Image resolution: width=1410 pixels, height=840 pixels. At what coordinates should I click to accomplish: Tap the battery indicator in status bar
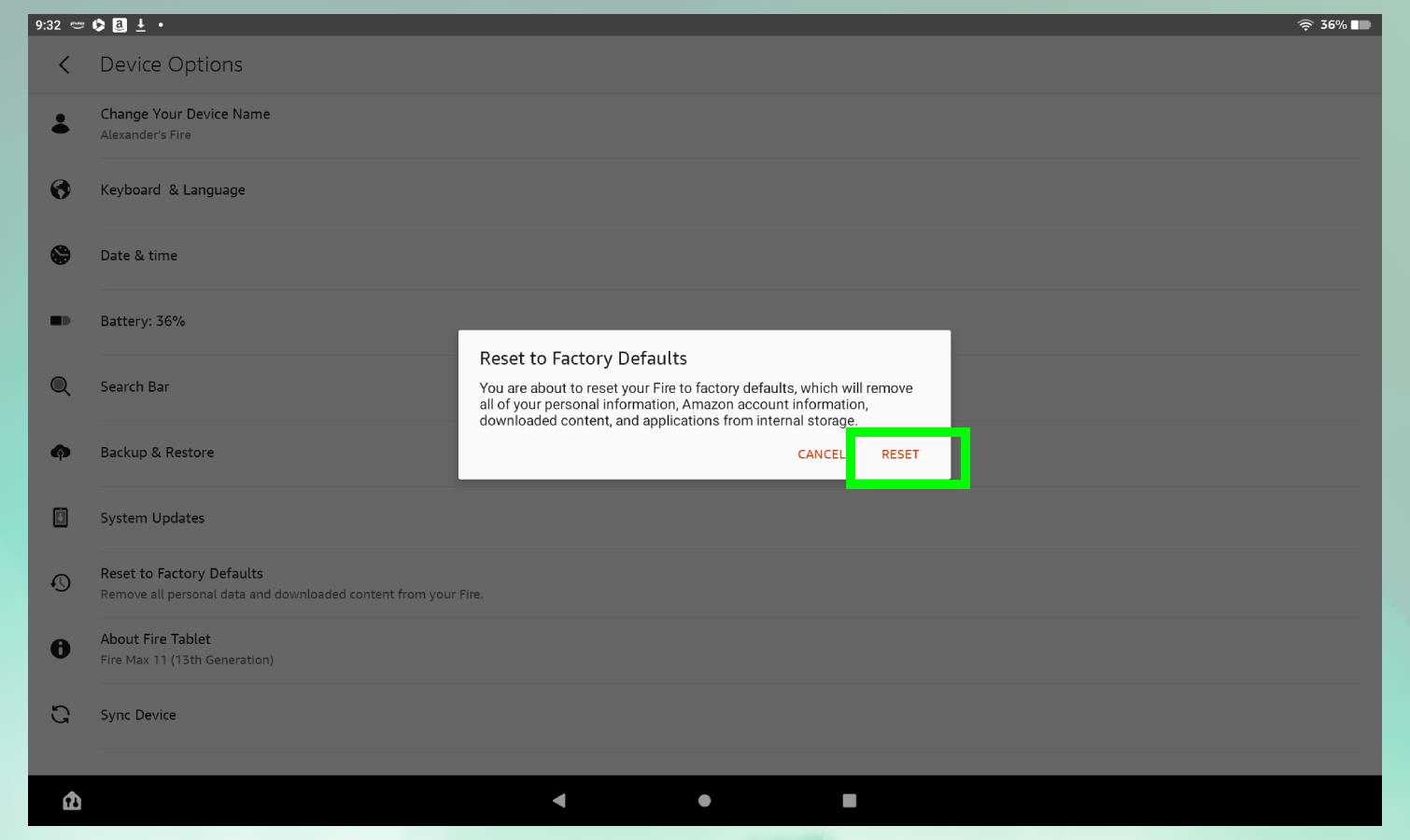click(x=1361, y=25)
